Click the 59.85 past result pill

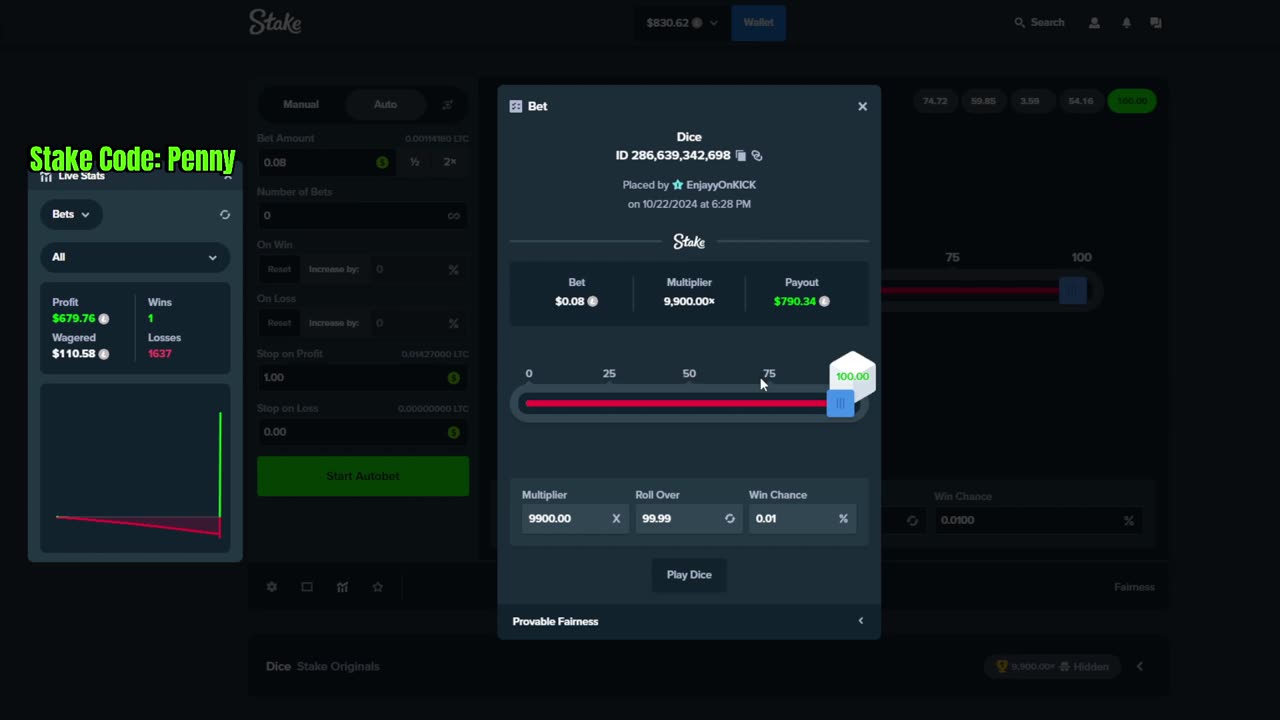point(983,101)
